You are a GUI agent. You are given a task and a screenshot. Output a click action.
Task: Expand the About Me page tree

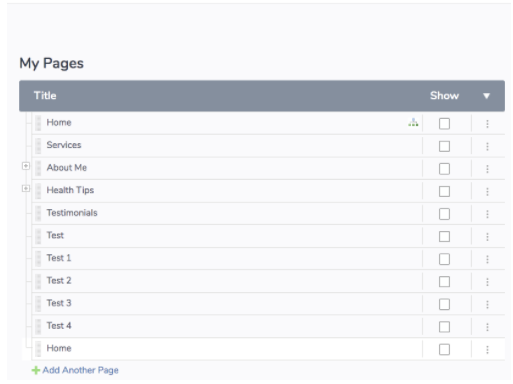point(26,166)
